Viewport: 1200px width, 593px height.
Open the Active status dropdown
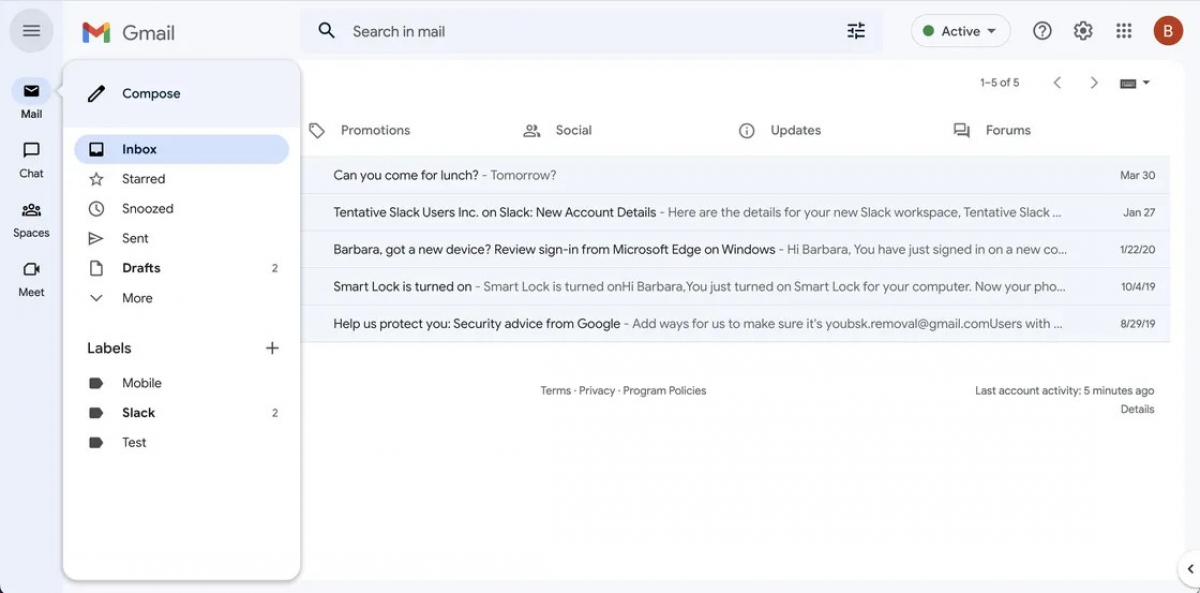tap(960, 31)
